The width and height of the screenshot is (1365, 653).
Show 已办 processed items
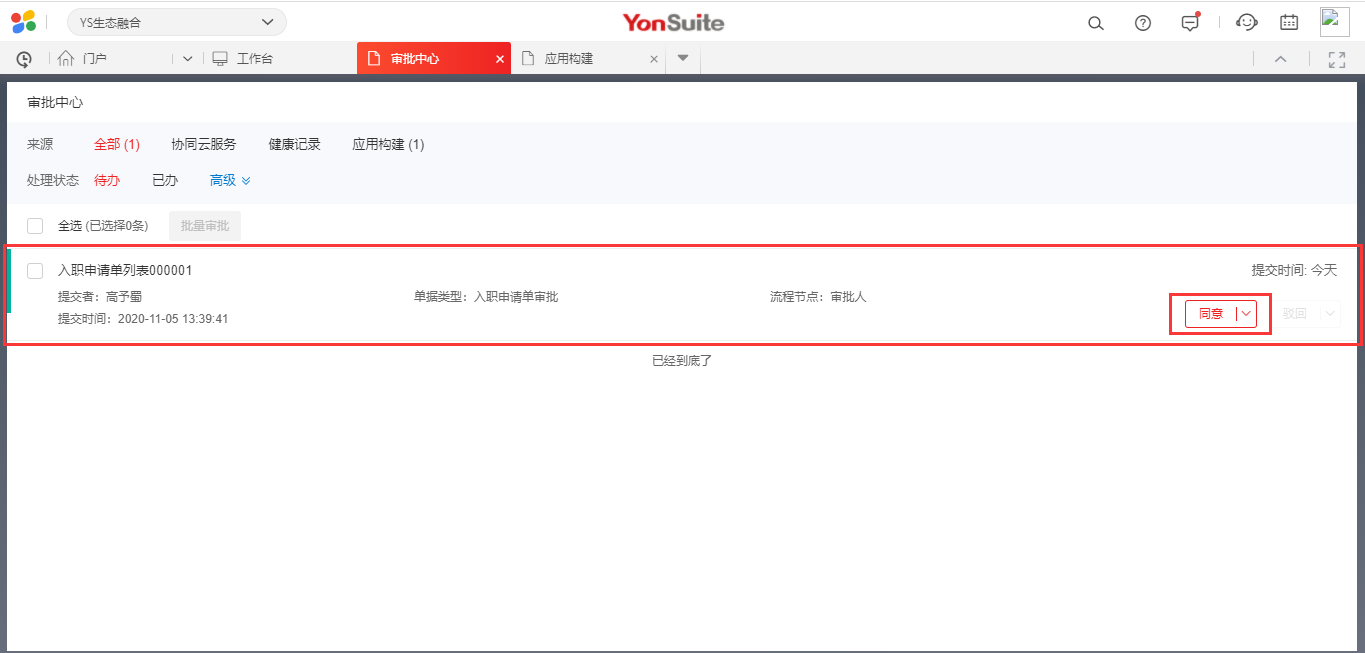165,180
